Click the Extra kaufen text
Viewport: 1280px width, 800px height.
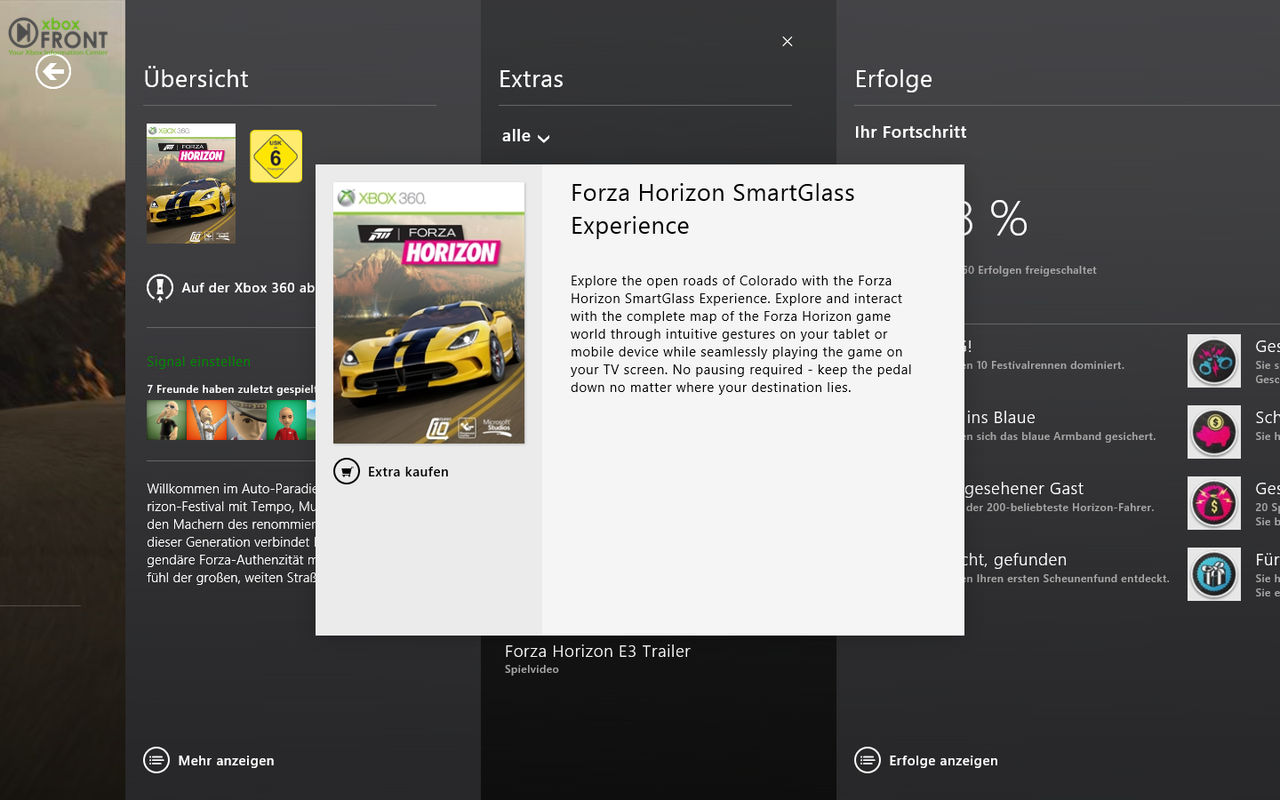click(408, 472)
